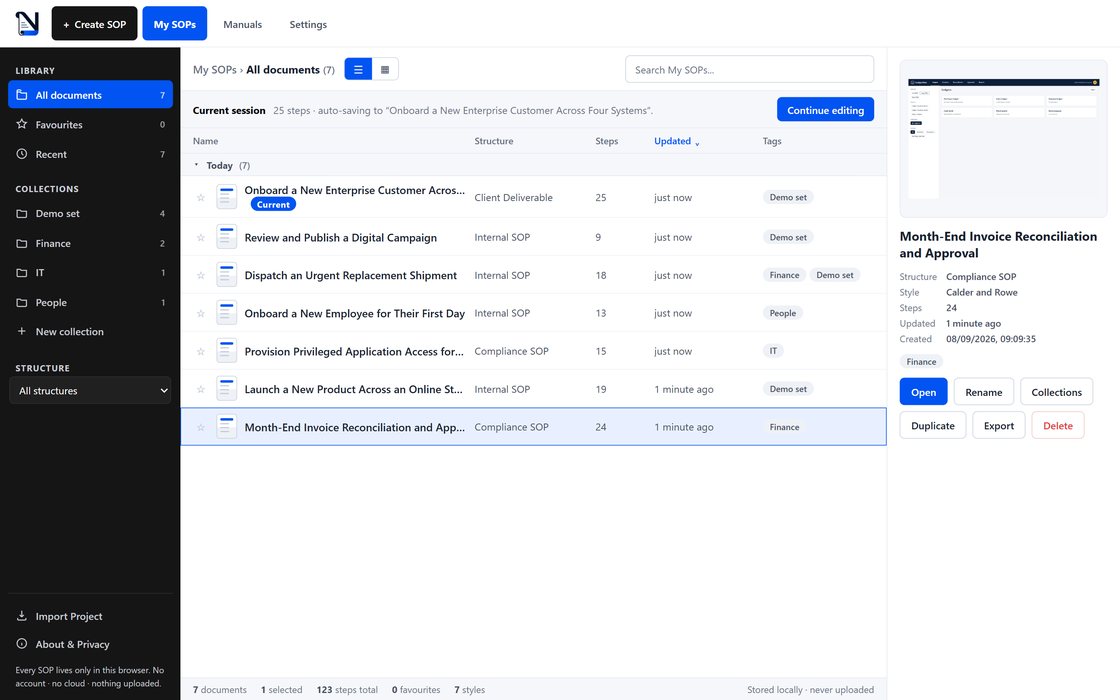This screenshot has width=1120, height=700.
Task: Click the Search My SOPs field
Action: (749, 69)
